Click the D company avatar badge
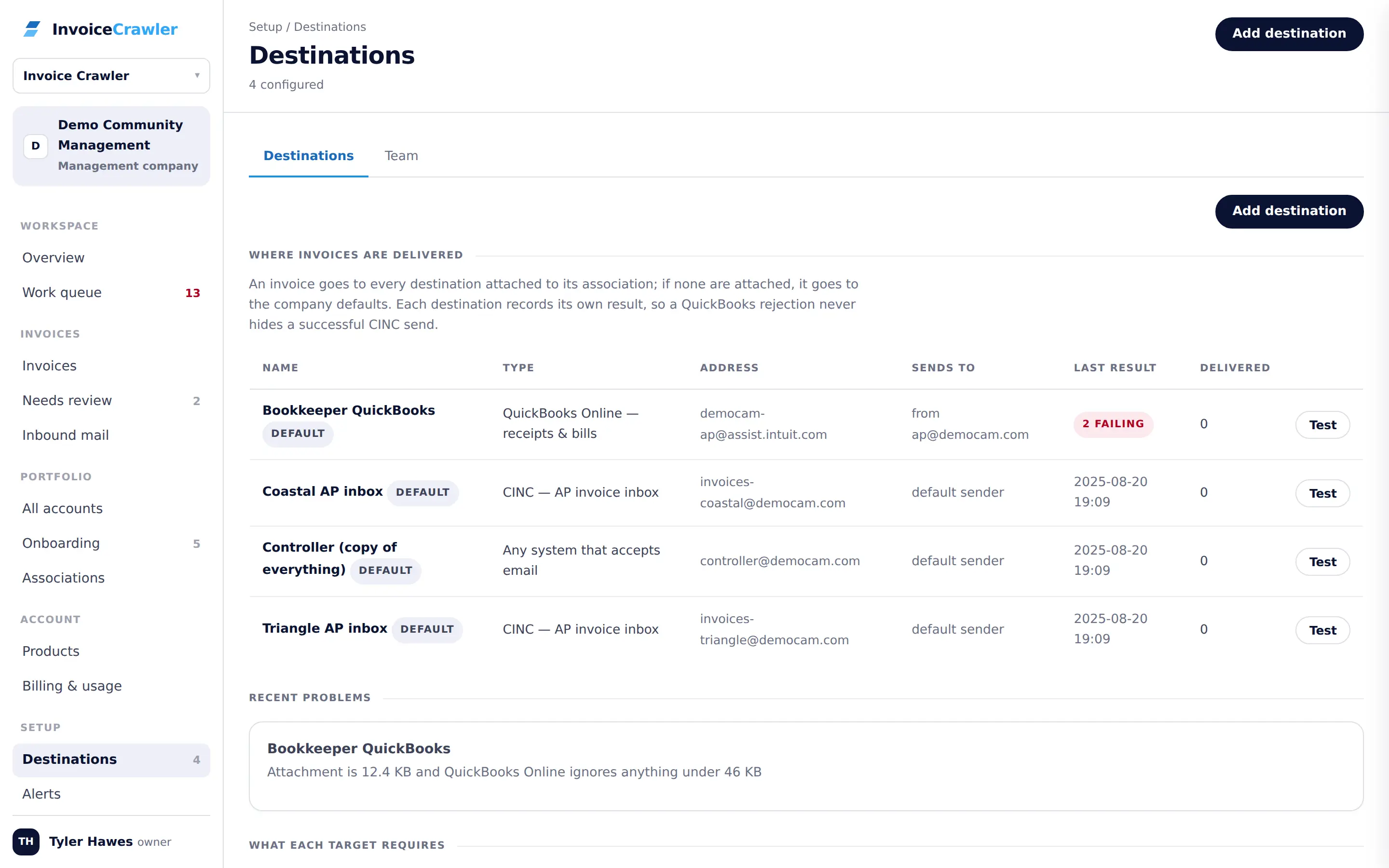 point(36,146)
